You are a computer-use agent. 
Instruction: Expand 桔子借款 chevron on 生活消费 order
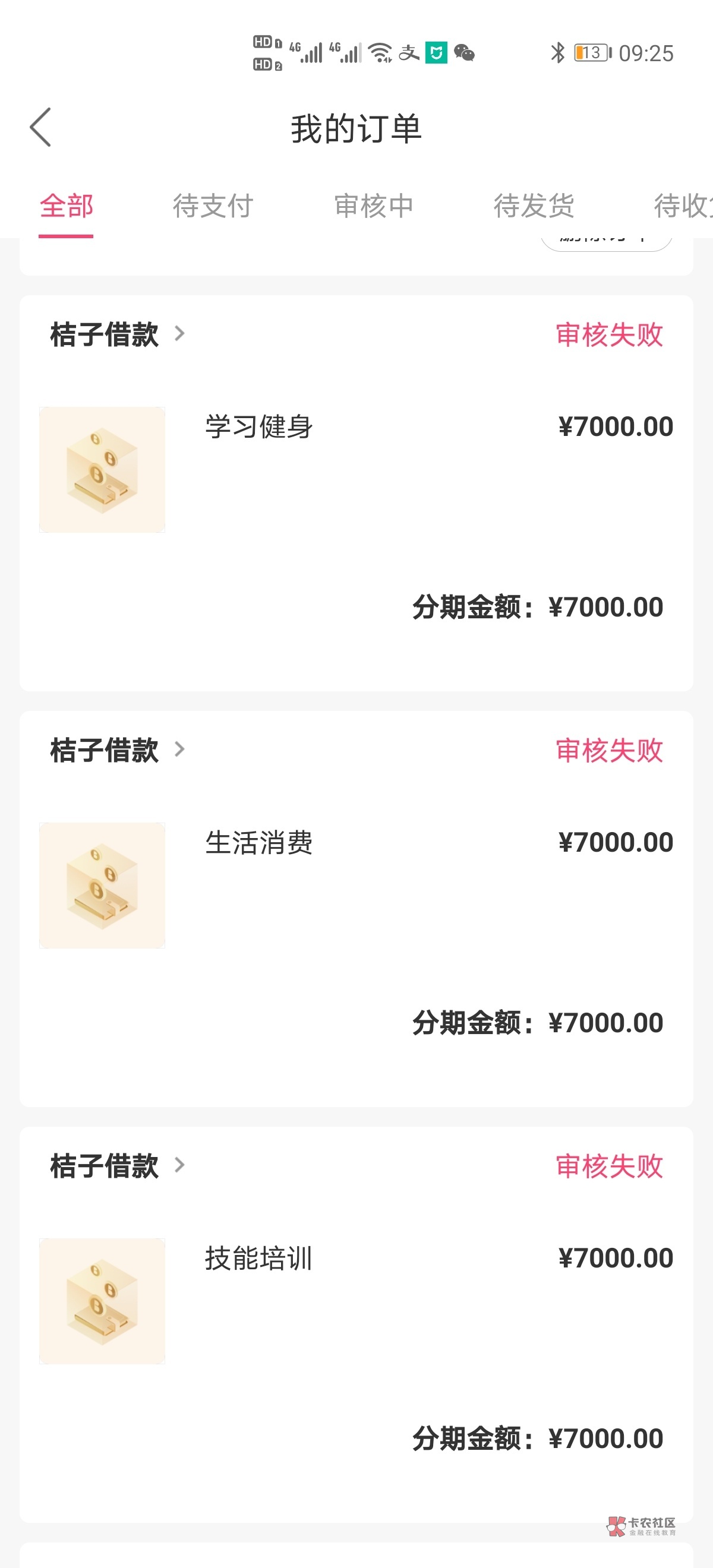[x=179, y=750]
